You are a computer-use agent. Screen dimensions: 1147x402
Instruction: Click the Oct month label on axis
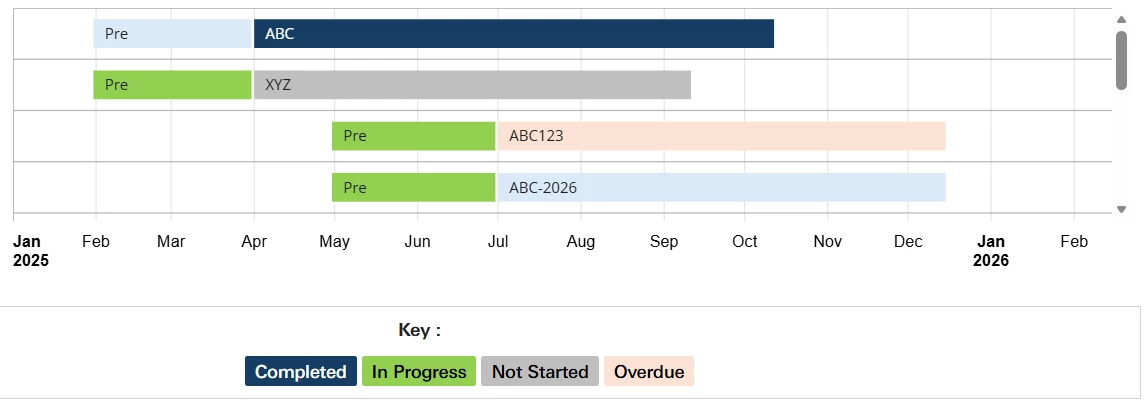745,242
